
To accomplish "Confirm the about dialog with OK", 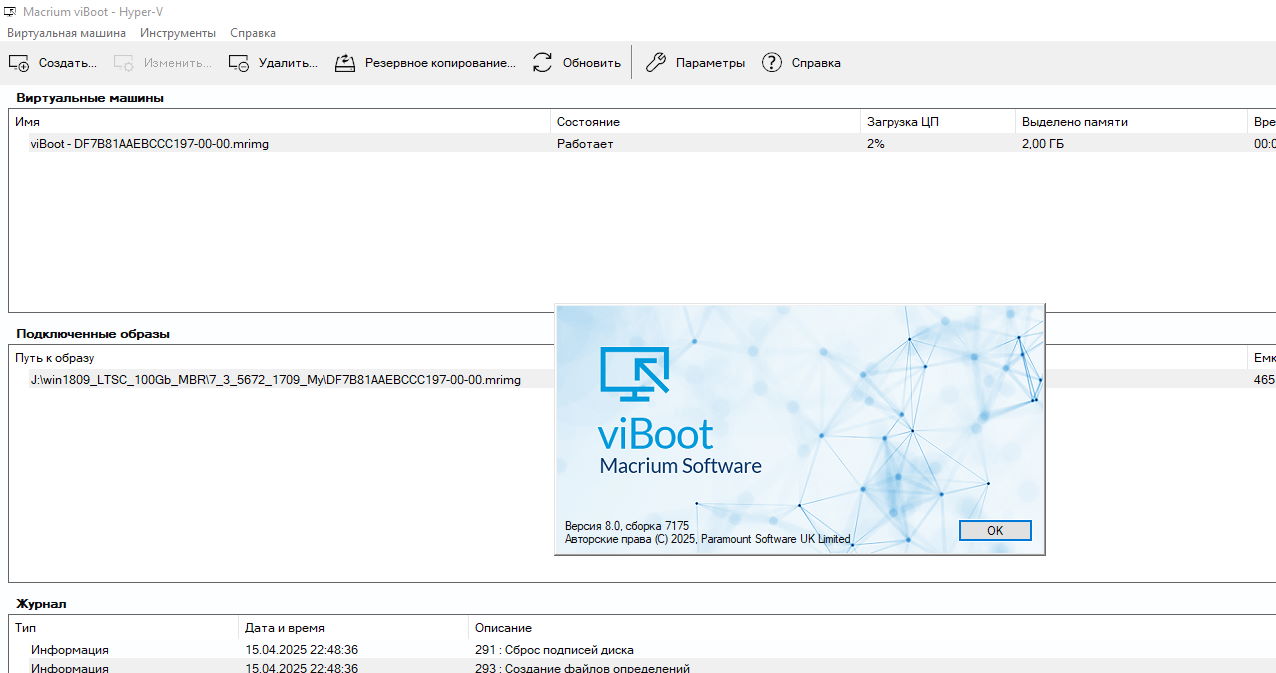I will [995, 531].
